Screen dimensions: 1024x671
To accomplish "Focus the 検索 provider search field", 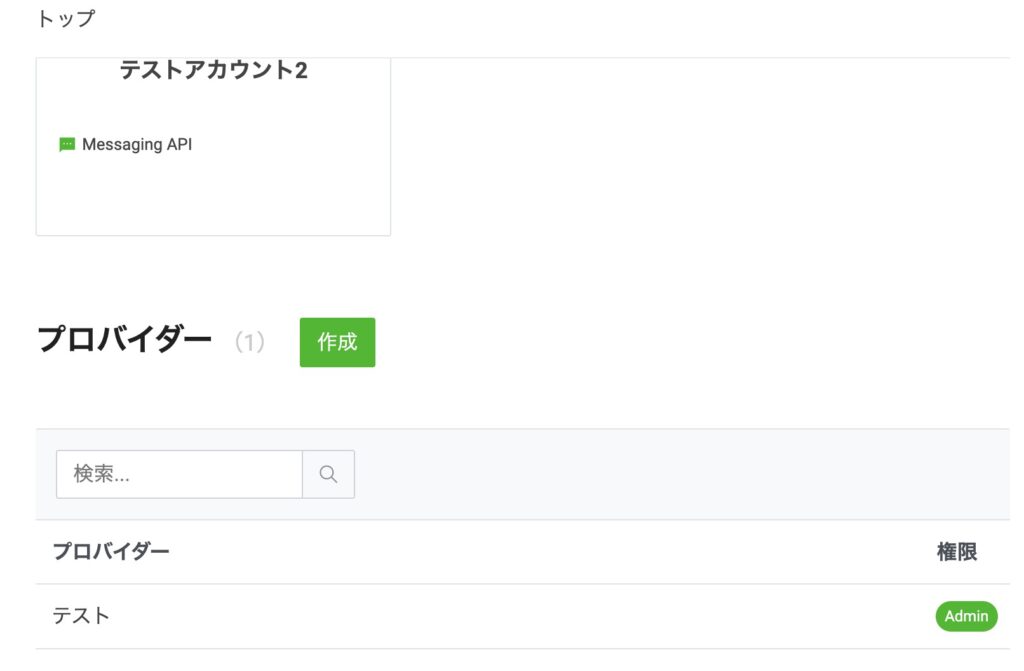I will point(179,474).
